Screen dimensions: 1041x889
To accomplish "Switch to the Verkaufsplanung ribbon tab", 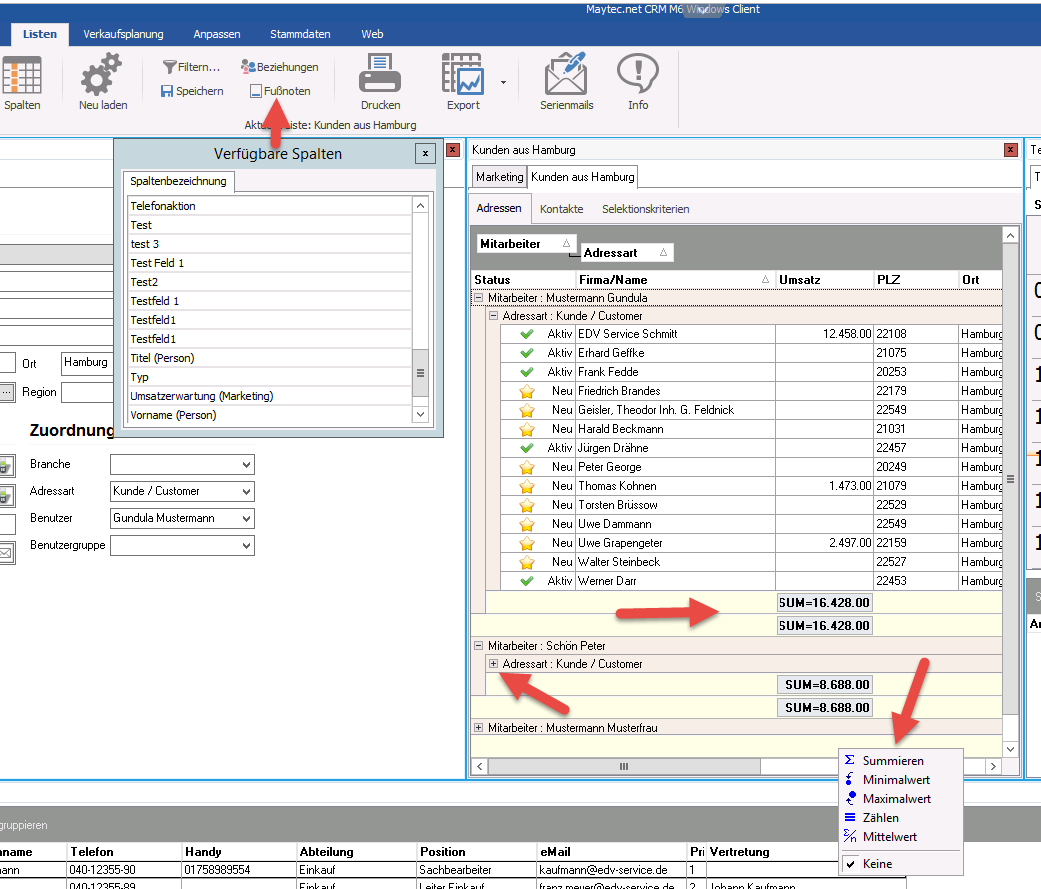I will pyautogui.click(x=123, y=34).
